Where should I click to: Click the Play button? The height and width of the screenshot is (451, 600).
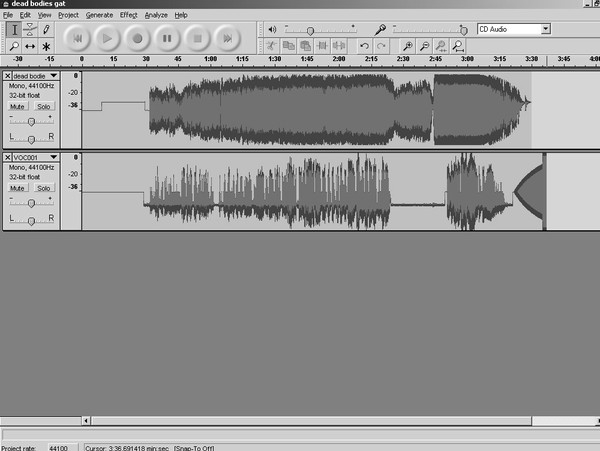pos(107,38)
